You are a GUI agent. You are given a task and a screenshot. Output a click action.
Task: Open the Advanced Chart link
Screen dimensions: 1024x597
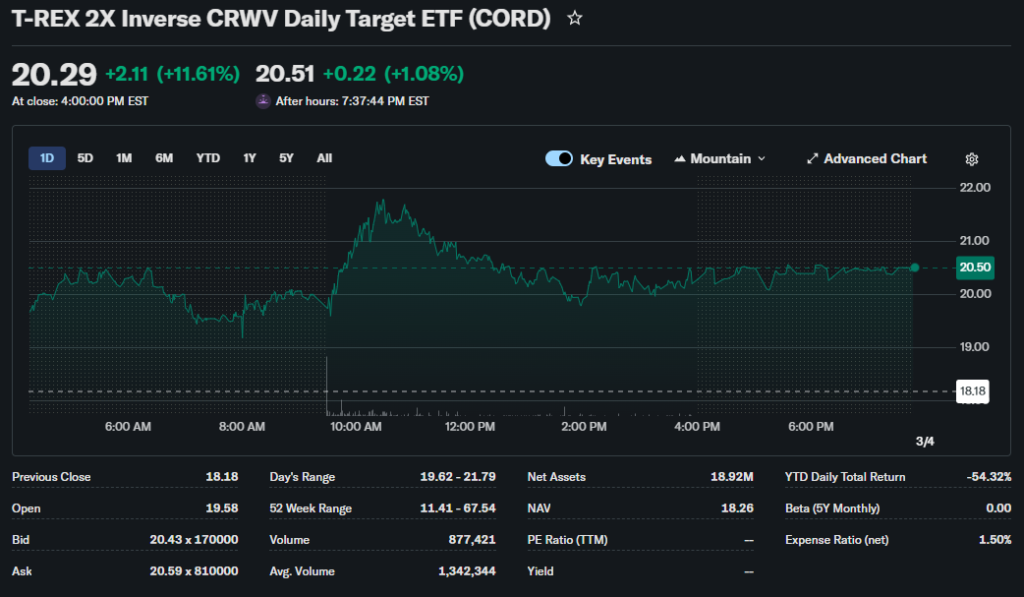pos(875,159)
